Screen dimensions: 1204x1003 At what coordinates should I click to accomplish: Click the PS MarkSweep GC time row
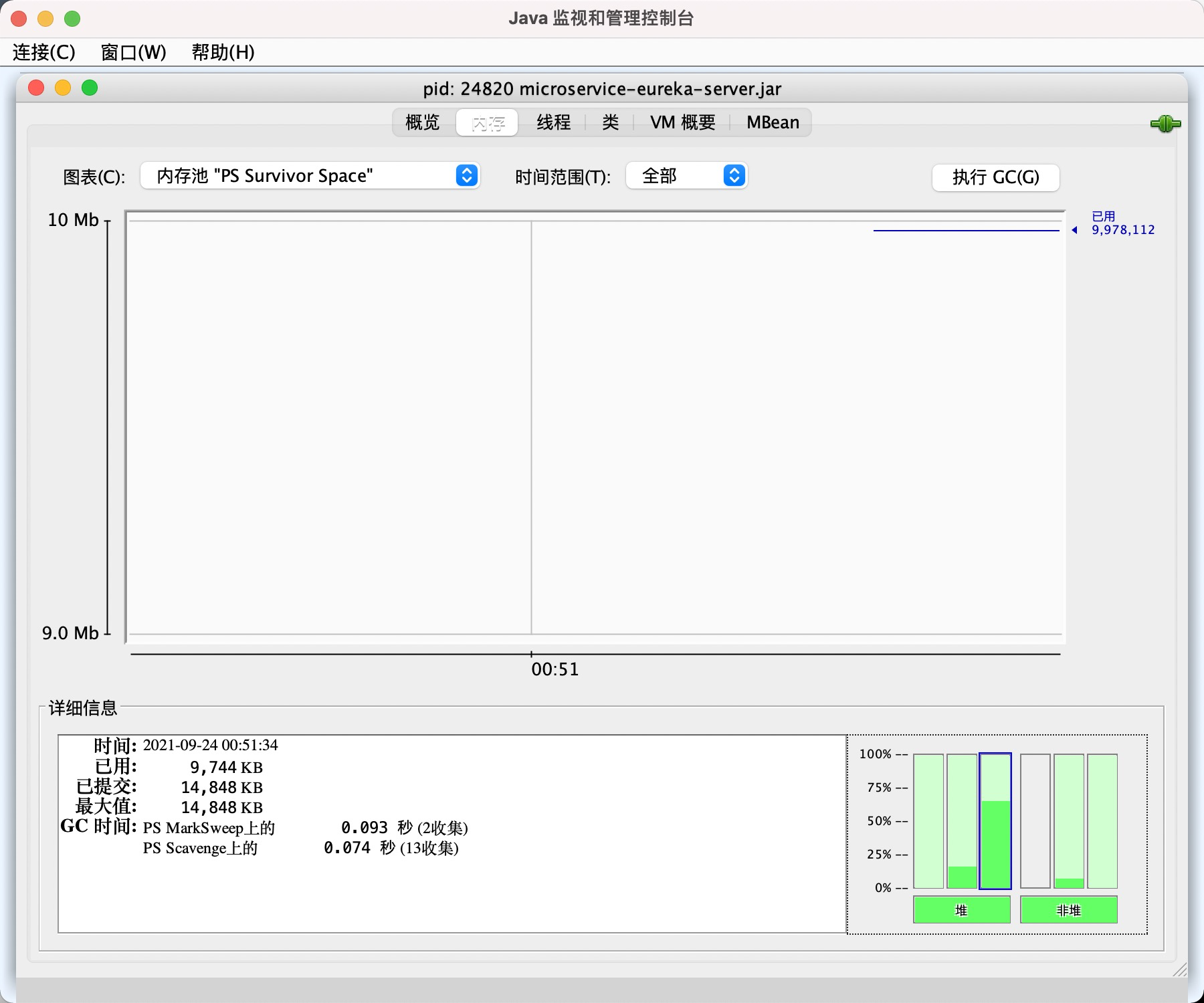click(x=305, y=828)
